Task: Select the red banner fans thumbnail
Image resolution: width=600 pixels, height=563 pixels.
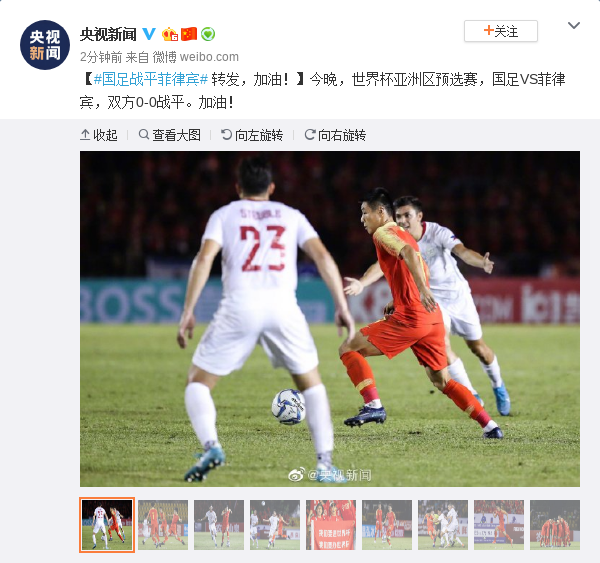Action: (x=331, y=525)
